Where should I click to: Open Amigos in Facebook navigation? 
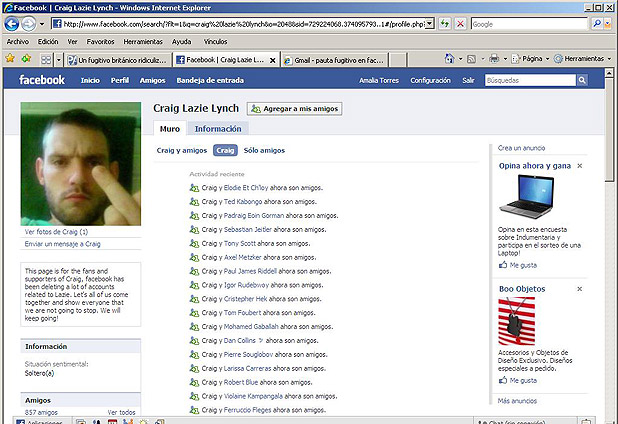153,80
